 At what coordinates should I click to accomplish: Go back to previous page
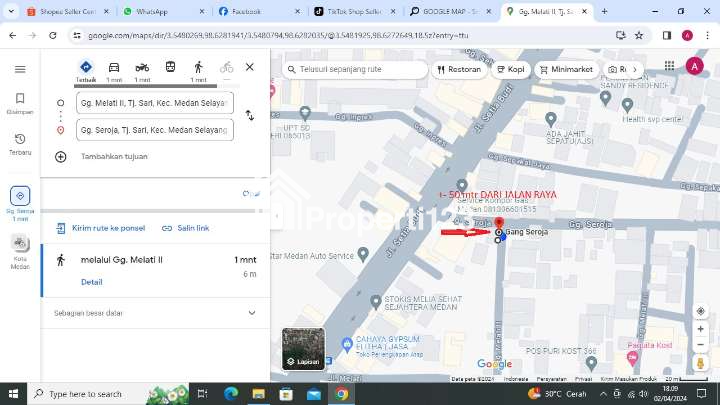(x=12, y=35)
